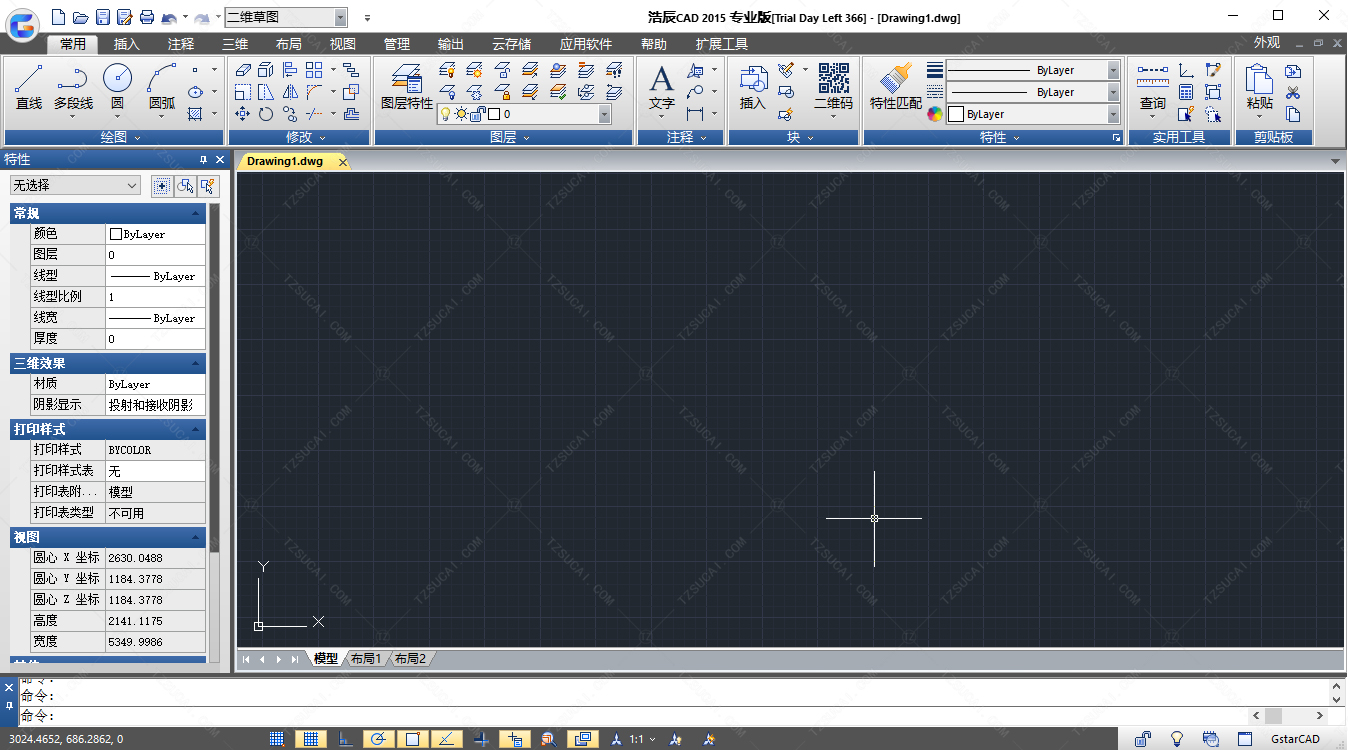1348x750 pixels.
Task: Switch to the 输出 ribbon tab
Action: [x=451, y=44]
